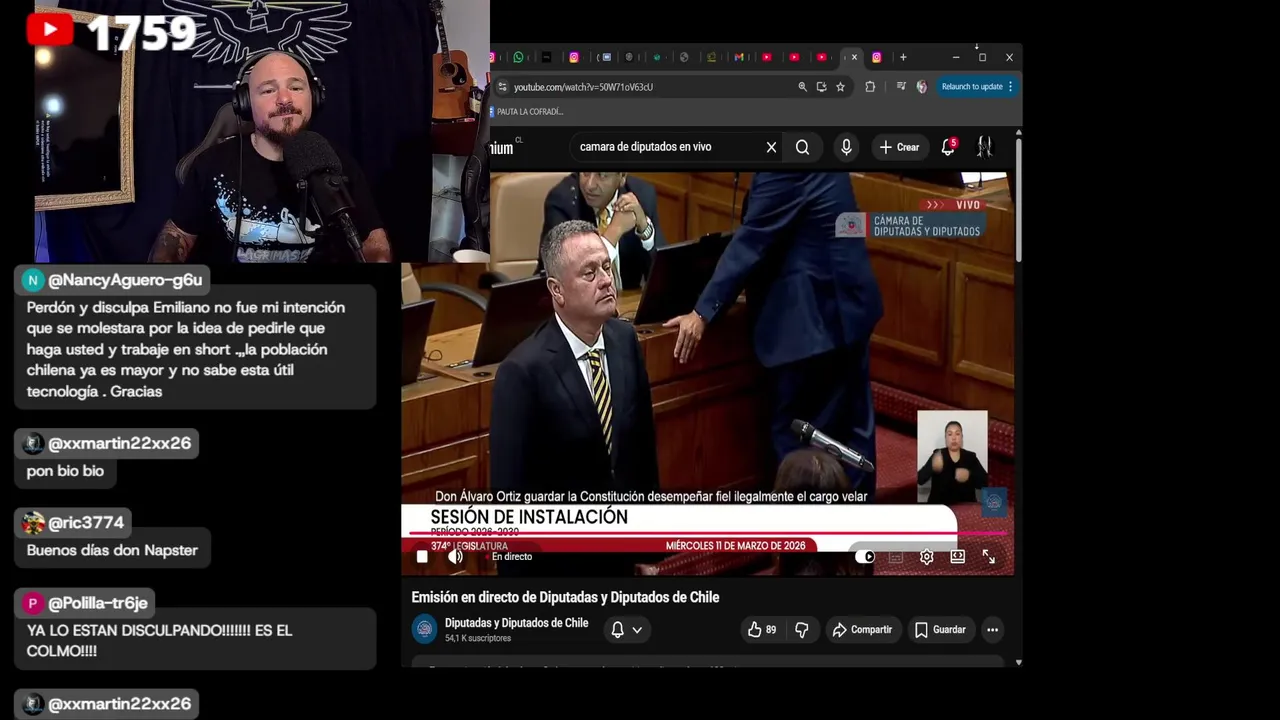This screenshot has height=720, width=1280.
Task: View site information icon in address bar
Action: (503, 87)
